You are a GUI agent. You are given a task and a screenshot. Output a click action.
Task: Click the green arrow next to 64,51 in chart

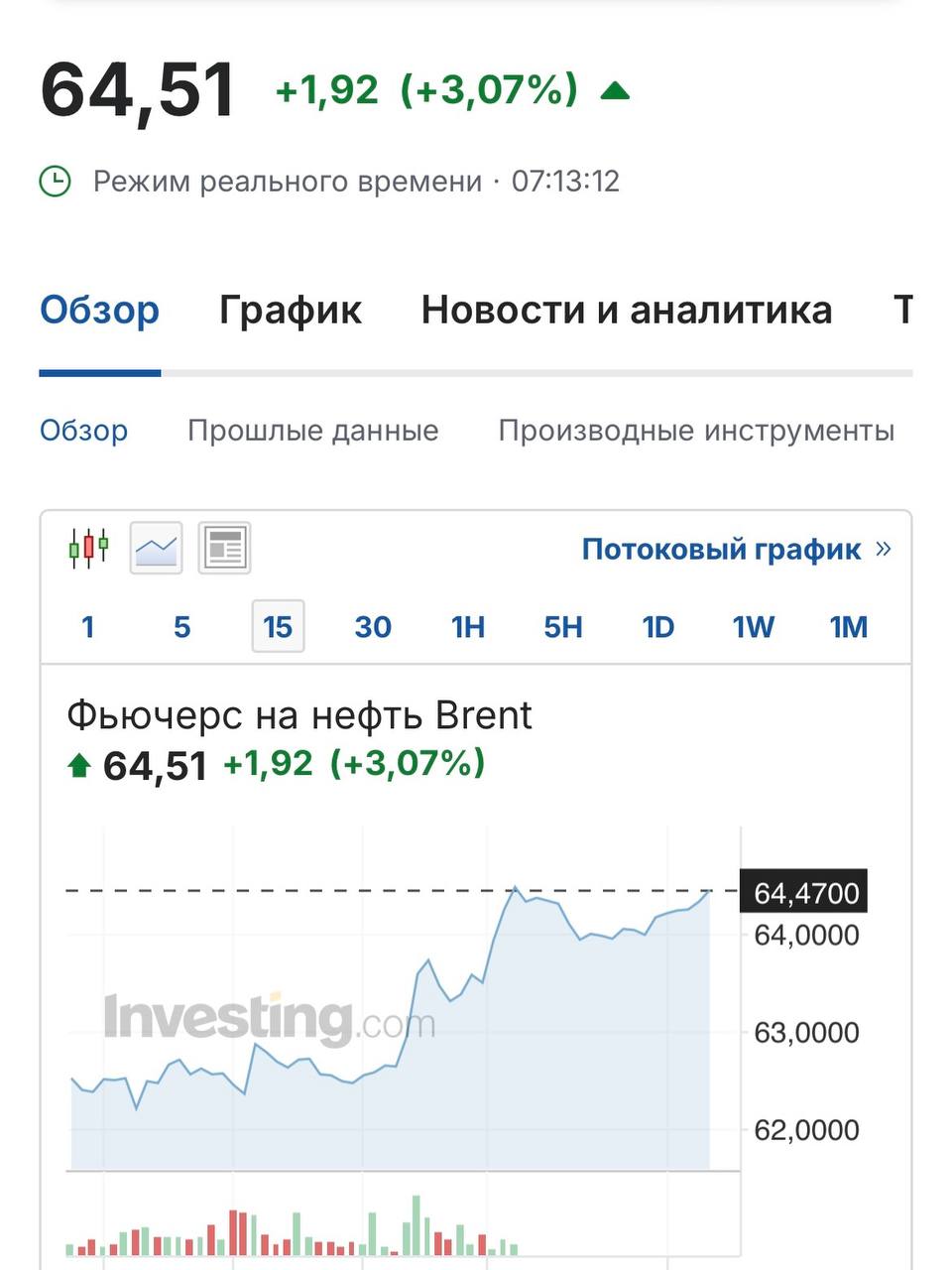(79, 765)
